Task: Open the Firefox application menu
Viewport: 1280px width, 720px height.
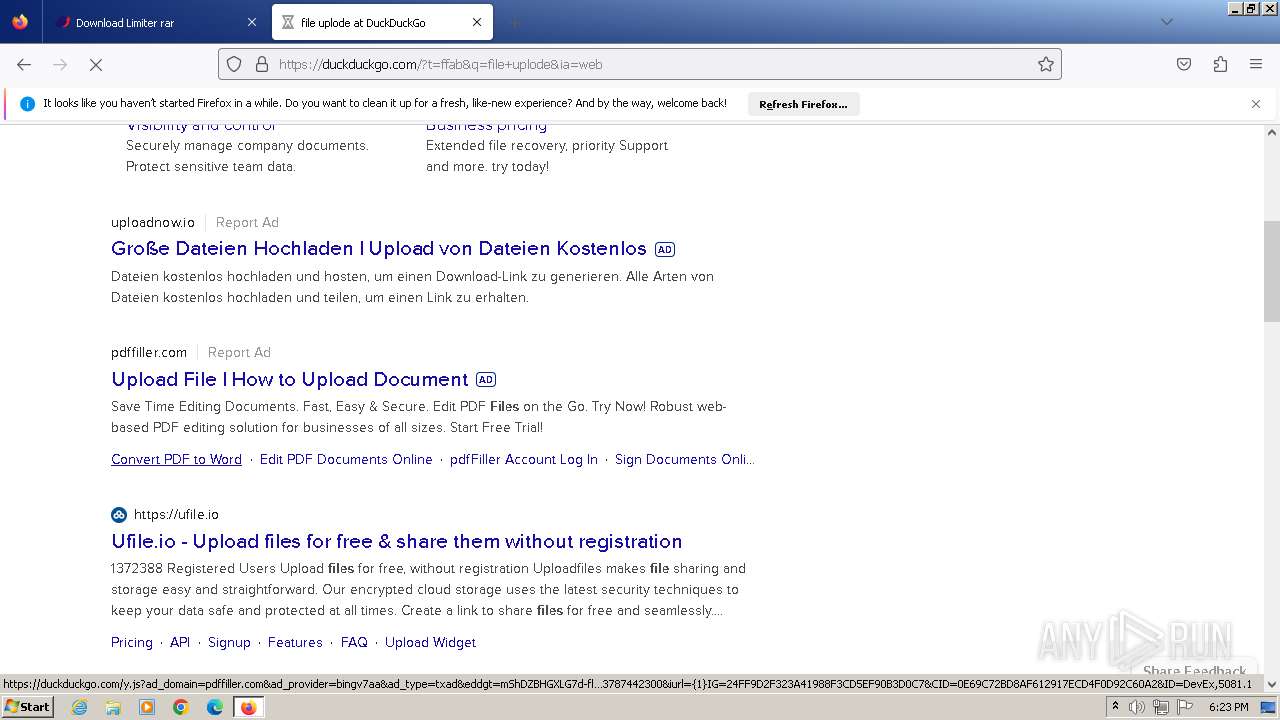Action: pyautogui.click(x=1256, y=64)
